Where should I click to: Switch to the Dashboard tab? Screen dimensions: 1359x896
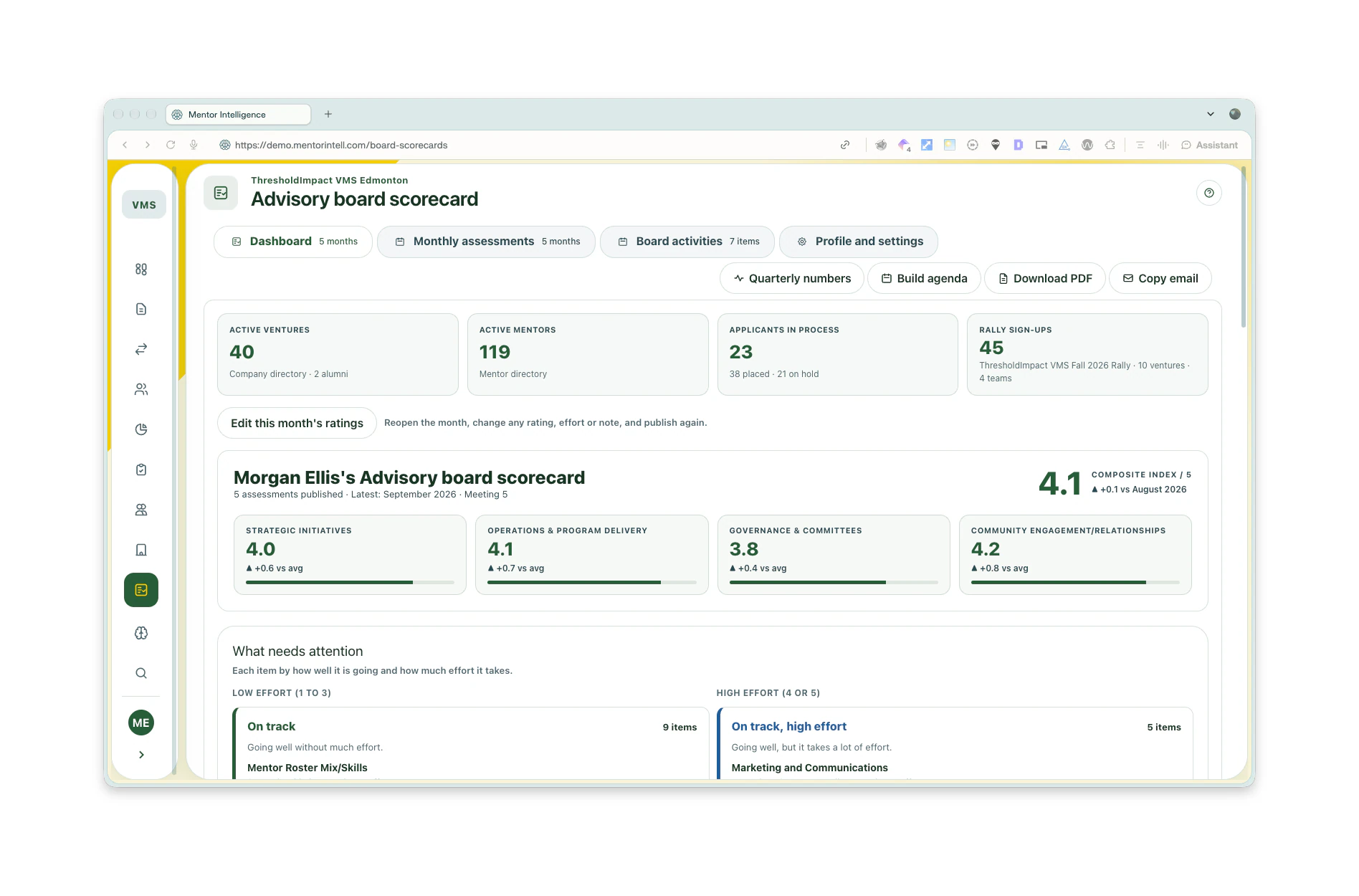pyautogui.click(x=293, y=242)
